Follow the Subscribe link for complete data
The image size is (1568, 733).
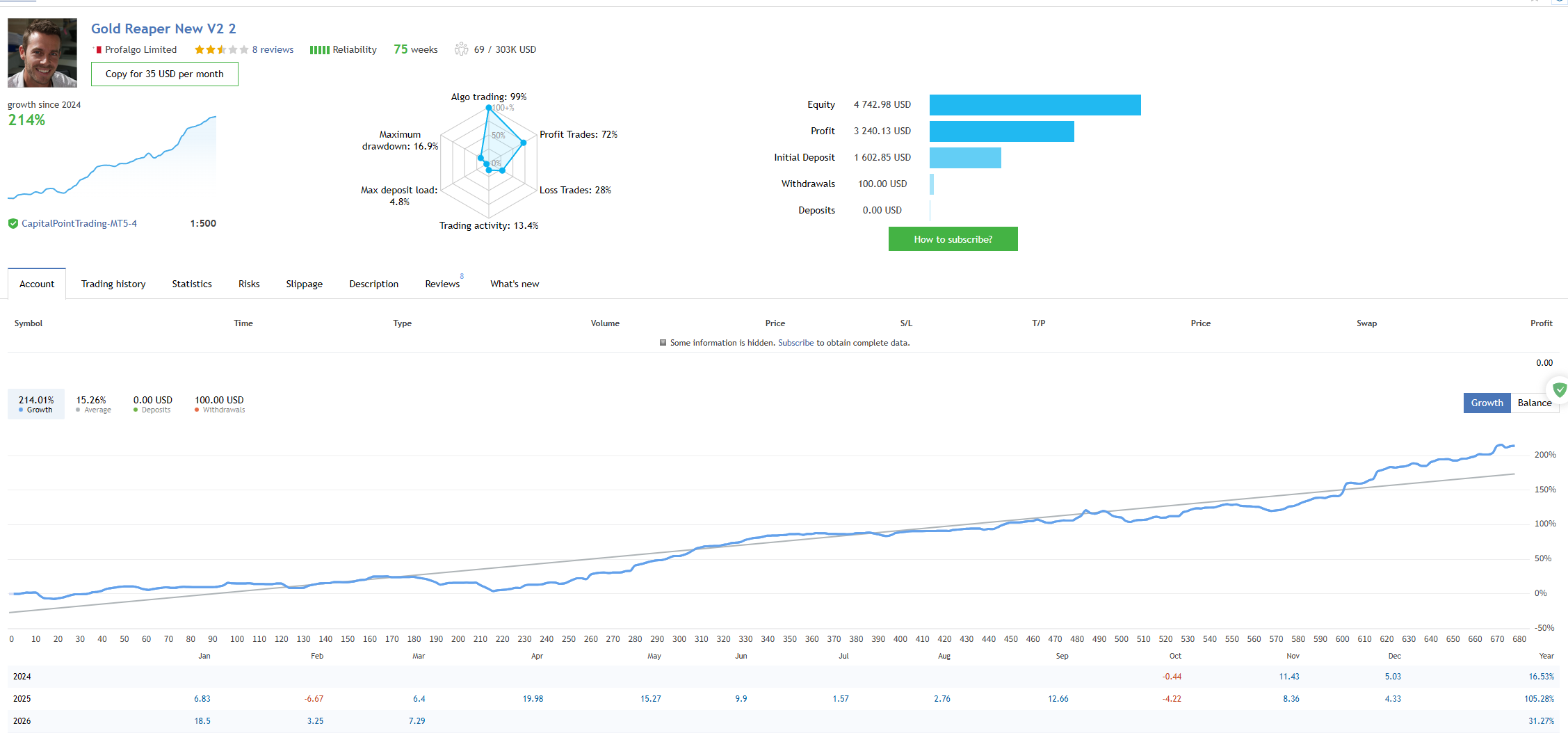pos(795,343)
